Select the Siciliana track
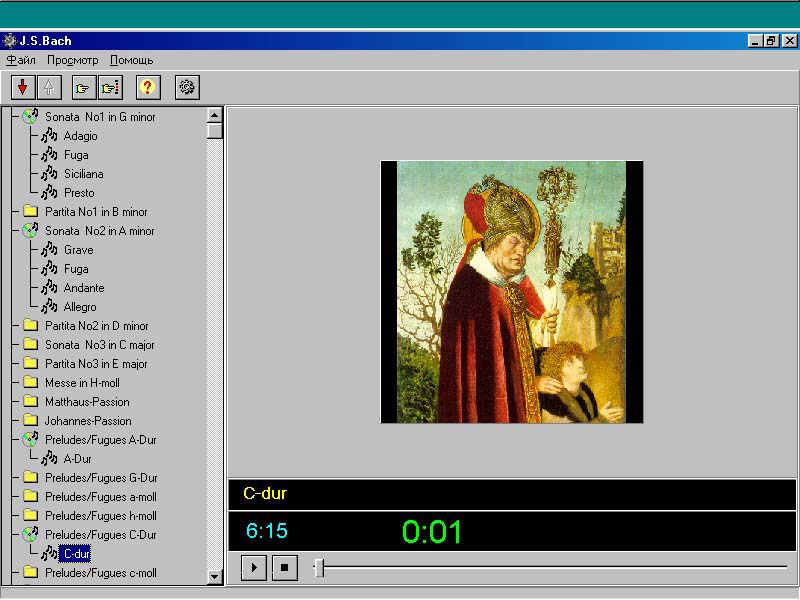The height and width of the screenshot is (600, 800). (84, 174)
